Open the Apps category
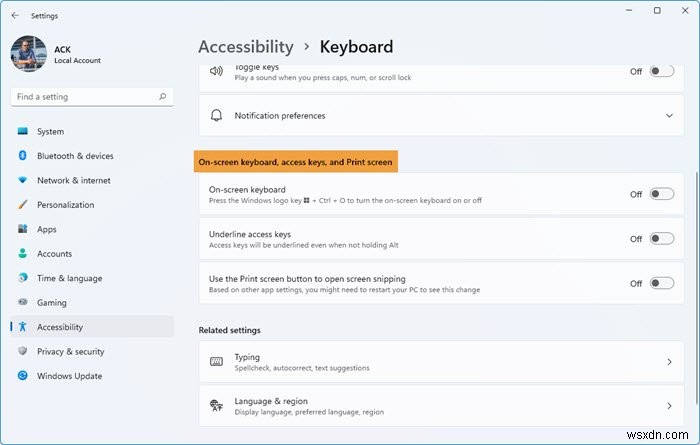 point(92,229)
